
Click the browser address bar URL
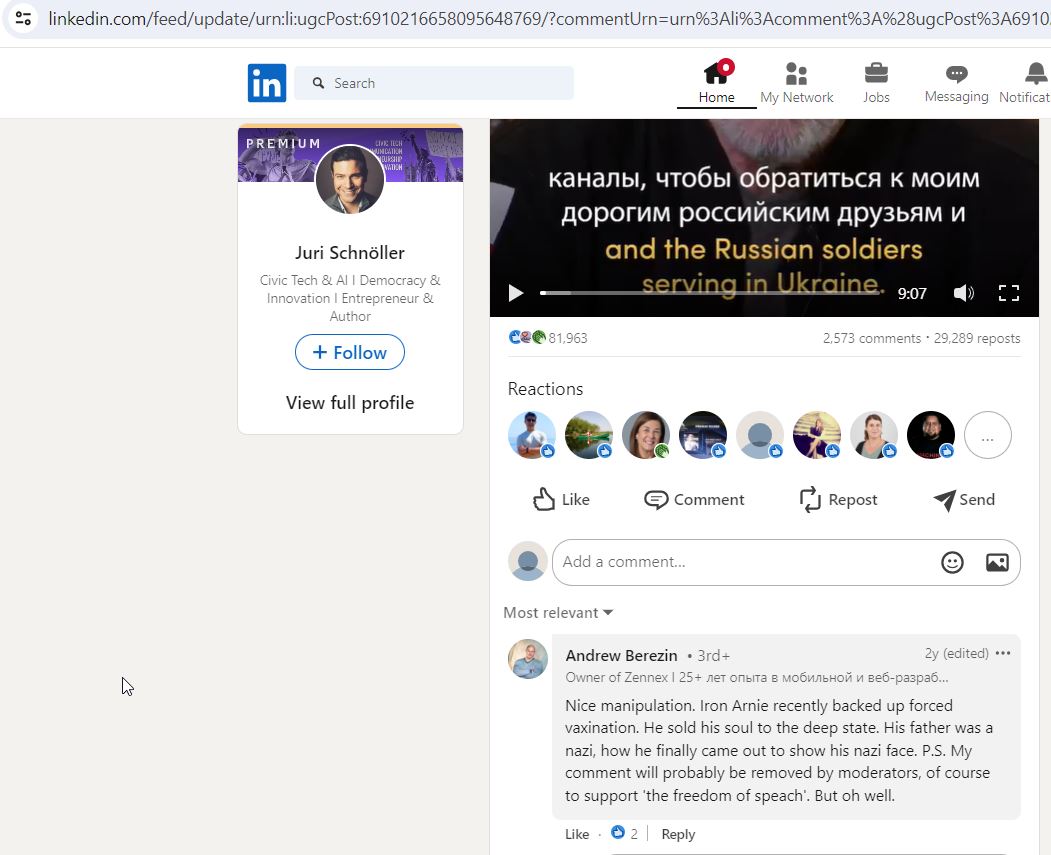tap(548, 19)
